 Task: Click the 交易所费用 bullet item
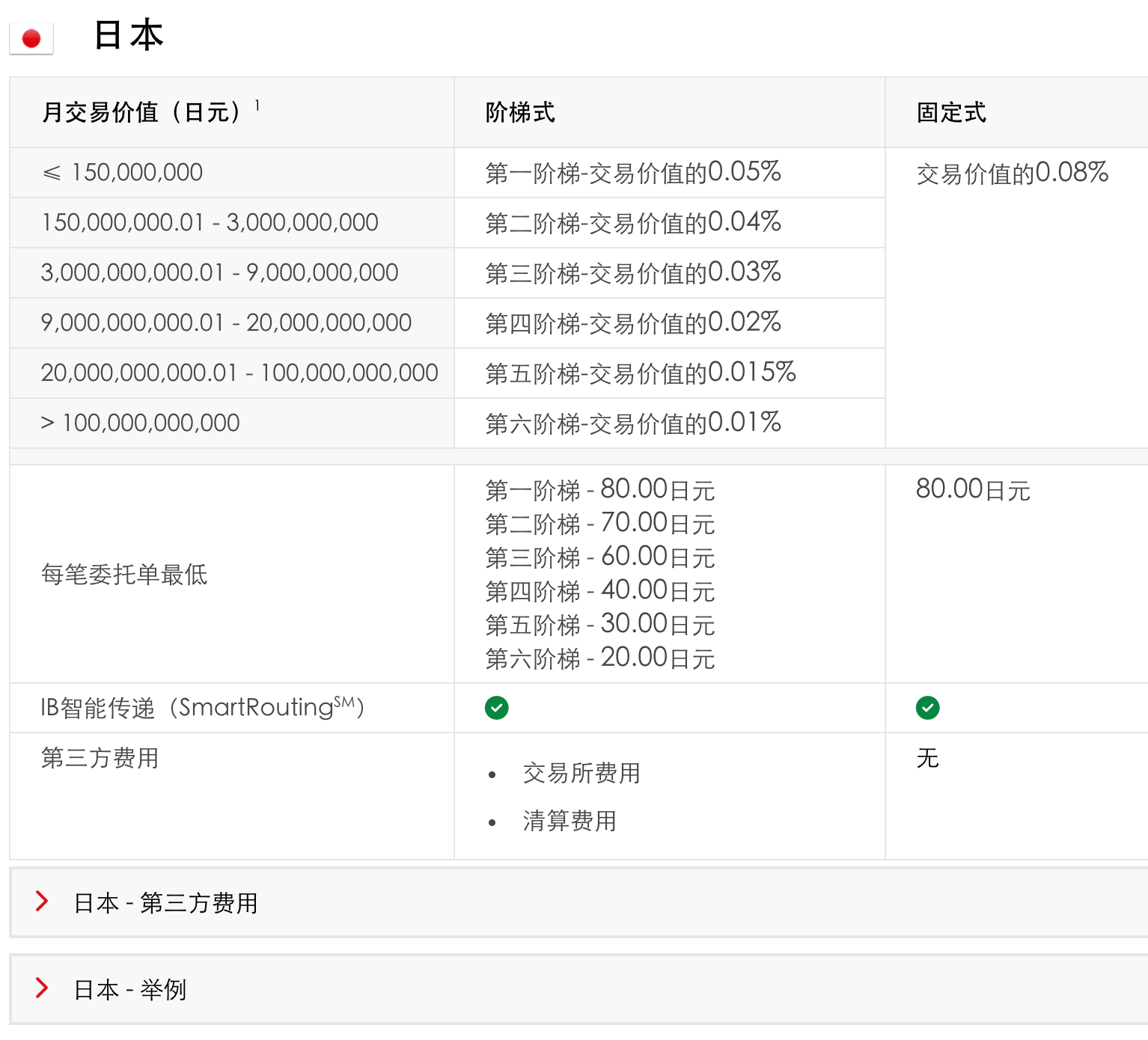point(581,773)
